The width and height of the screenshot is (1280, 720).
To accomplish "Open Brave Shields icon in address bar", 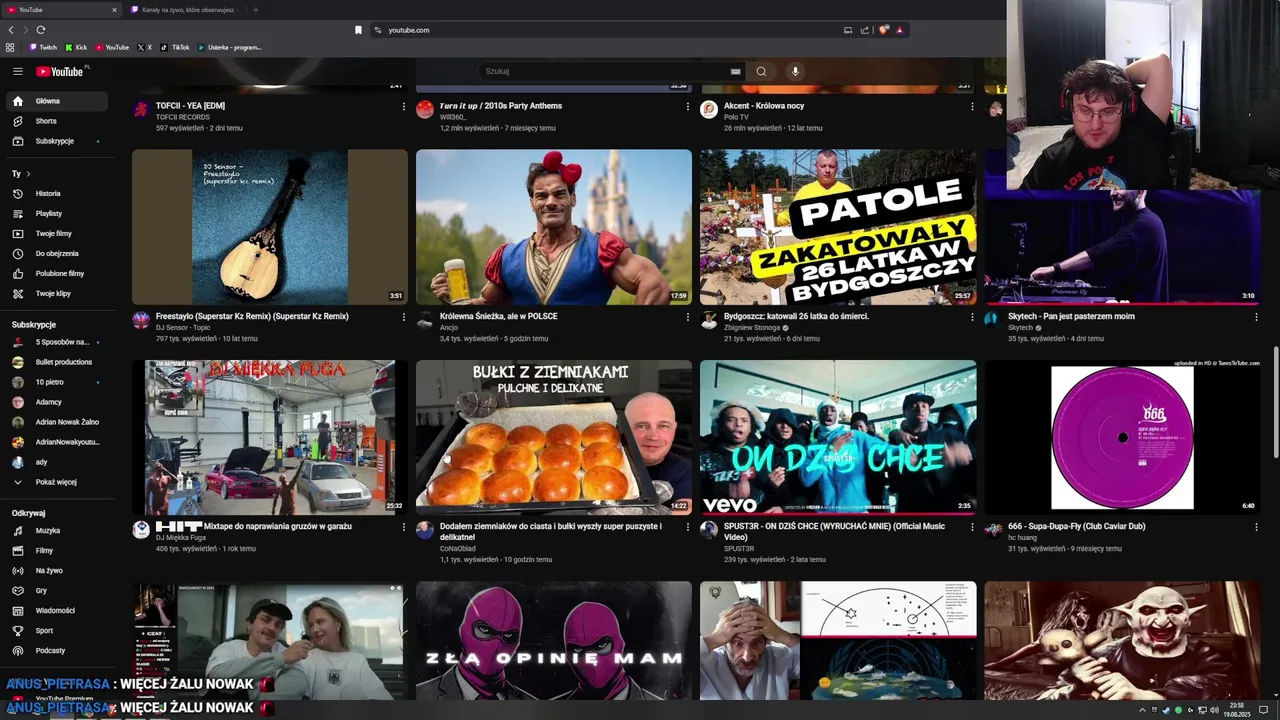I will point(883,30).
